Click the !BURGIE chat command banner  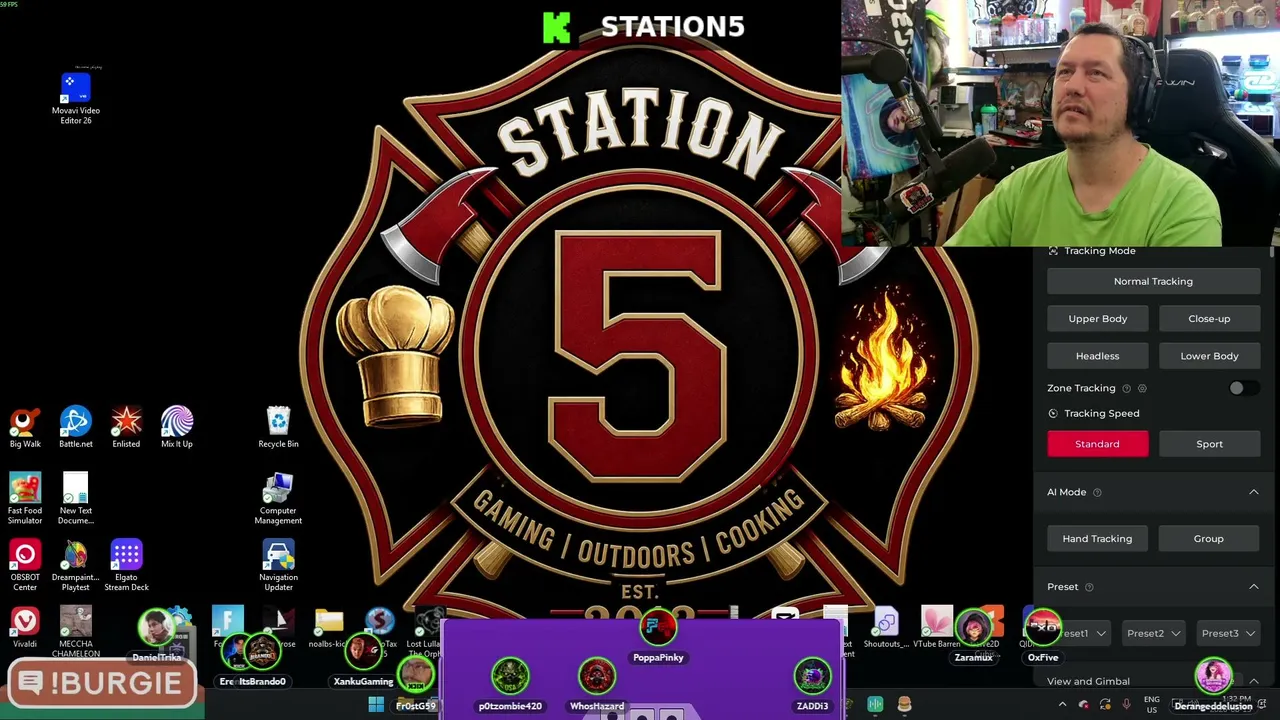(x=102, y=683)
